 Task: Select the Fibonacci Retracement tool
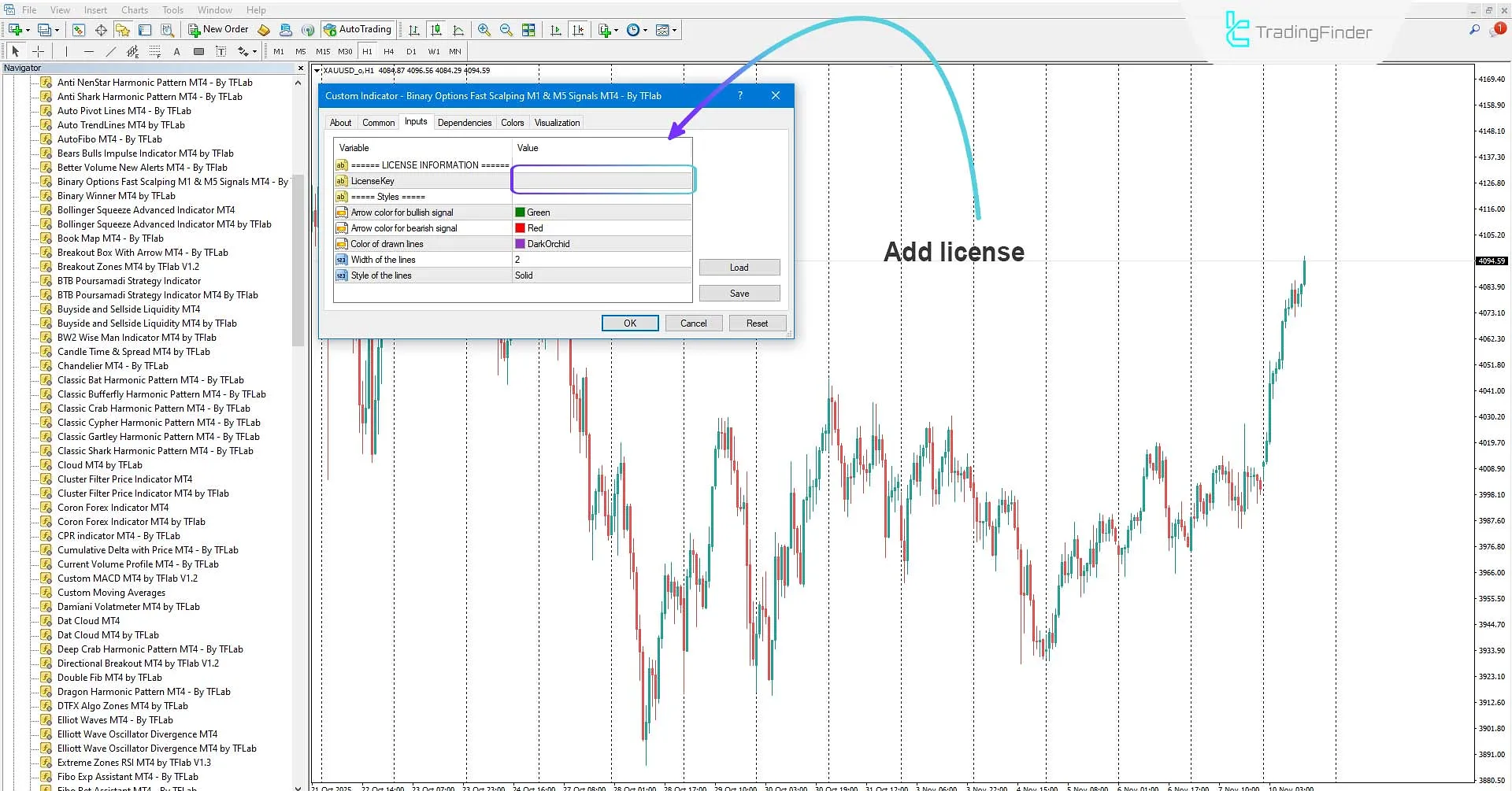click(154, 51)
